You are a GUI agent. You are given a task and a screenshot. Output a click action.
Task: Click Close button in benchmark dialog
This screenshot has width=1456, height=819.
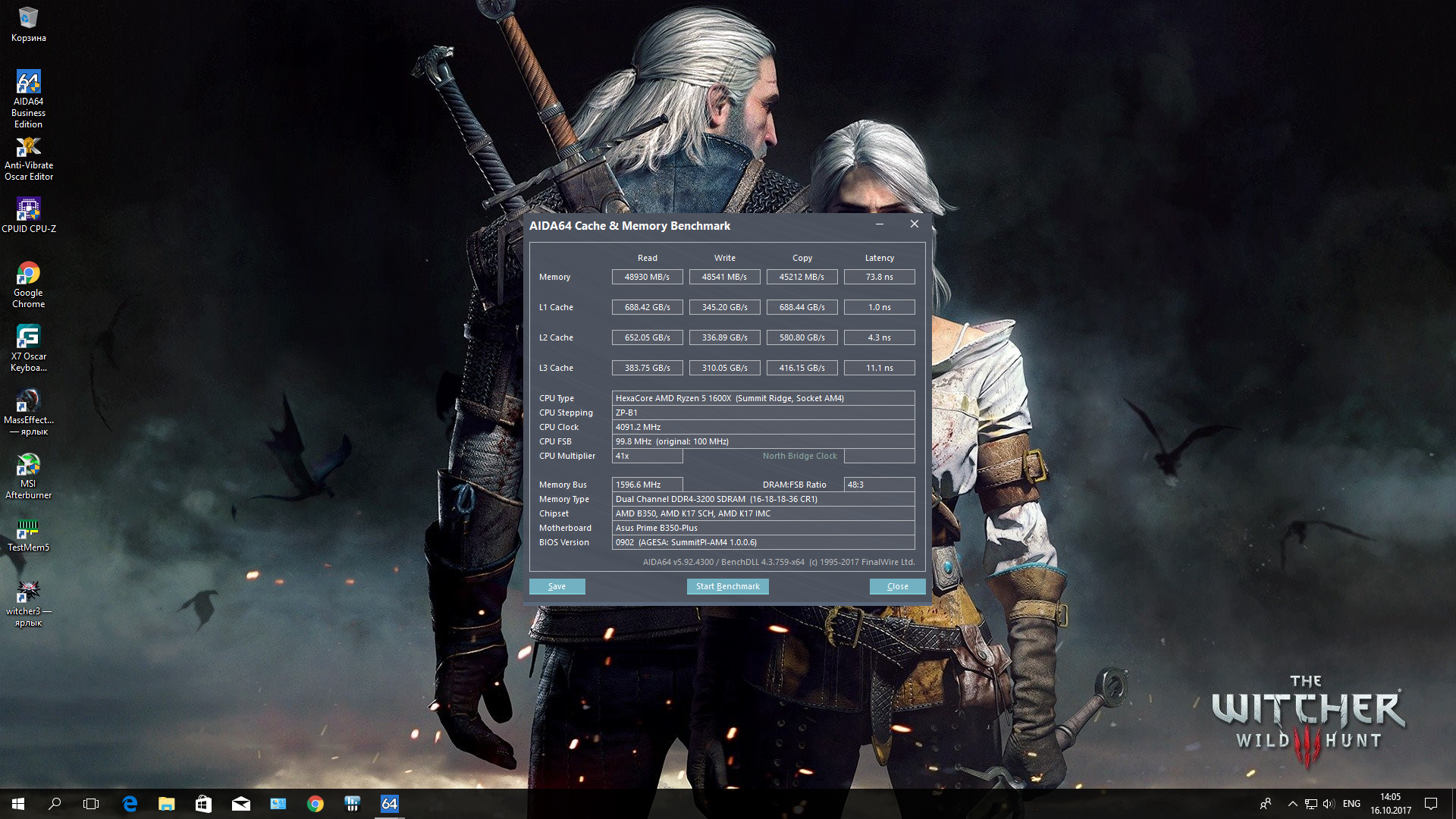pyautogui.click(x=897, y=586)
